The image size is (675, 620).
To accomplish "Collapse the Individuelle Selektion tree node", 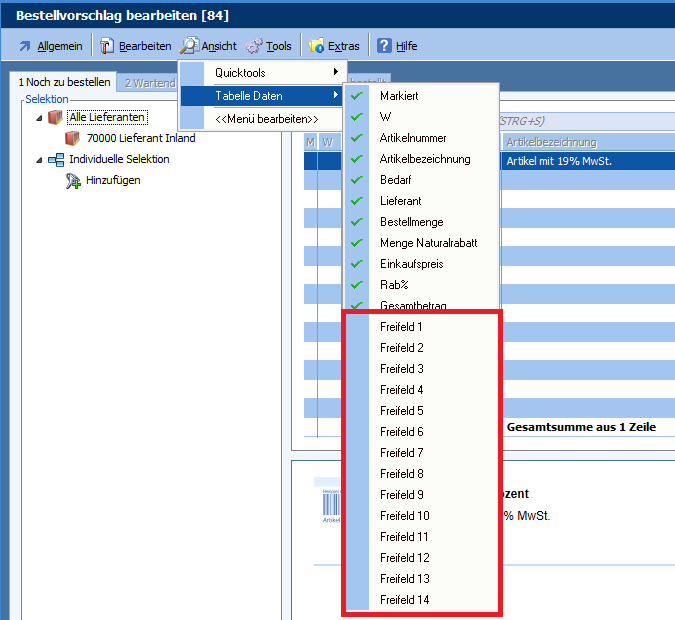I will click(39, 160).
